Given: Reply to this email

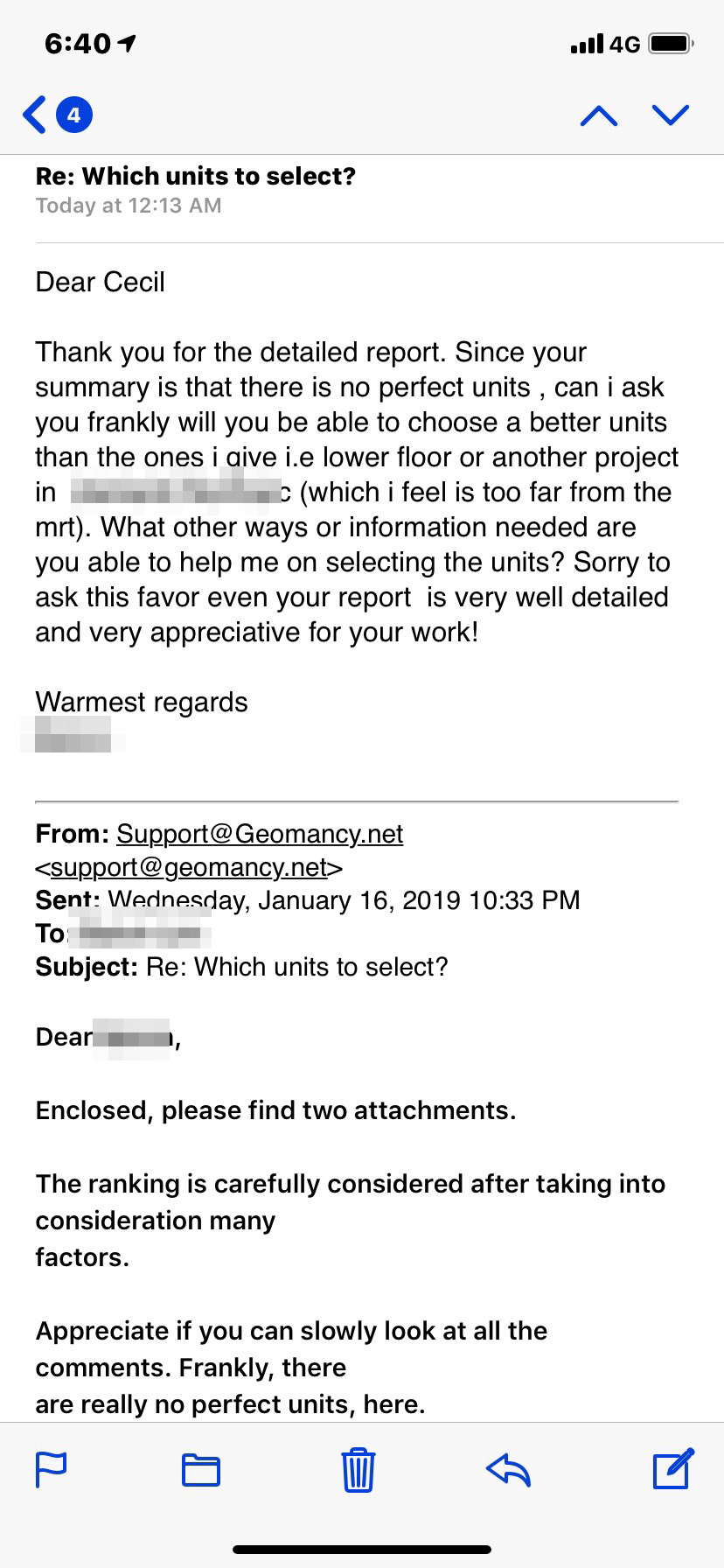Looking at the screenshot, I should coord(509,1469).
